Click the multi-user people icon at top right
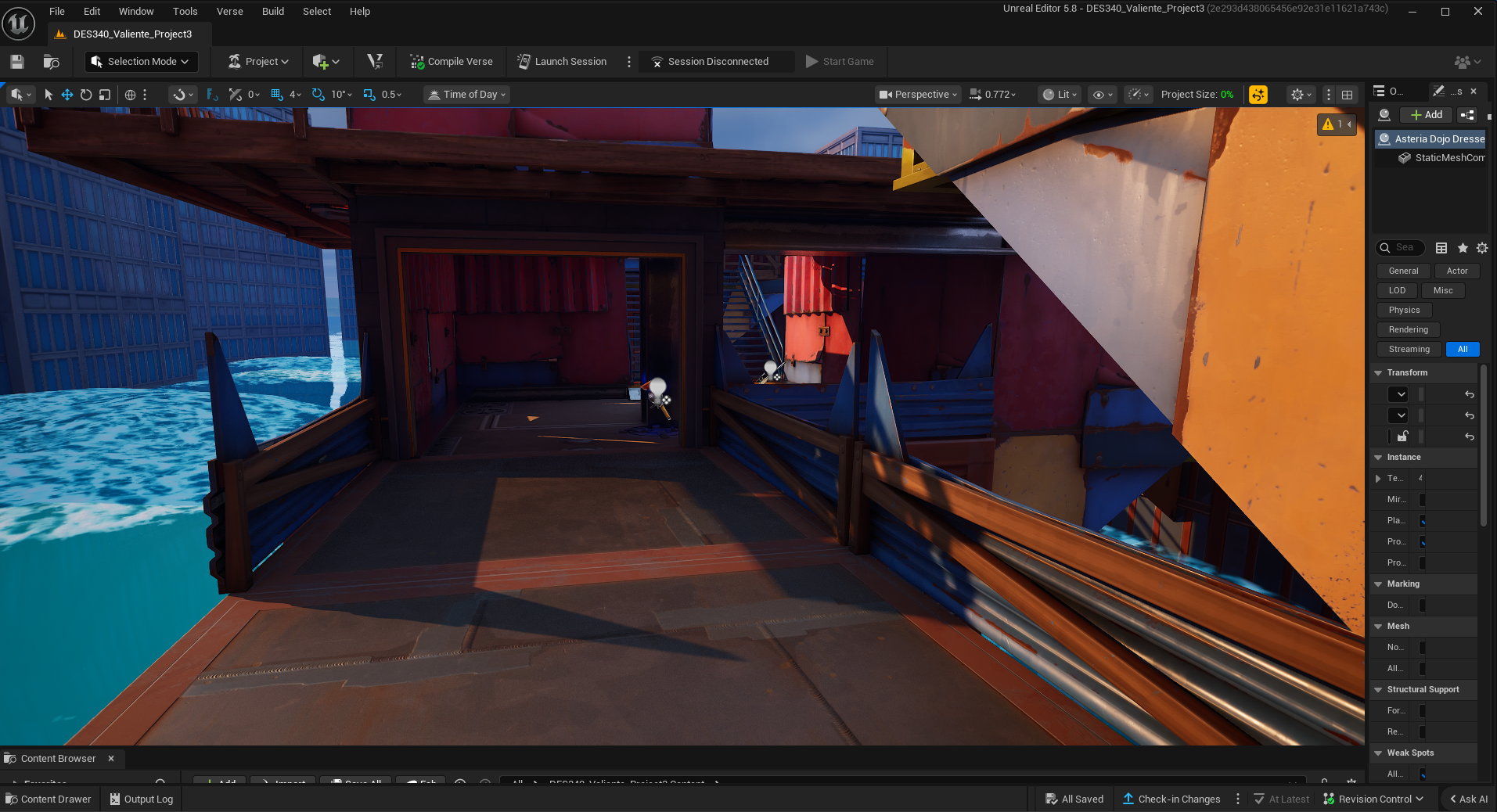The height and width of the screenshot is (812, 1497). (x=1467, y=62)
